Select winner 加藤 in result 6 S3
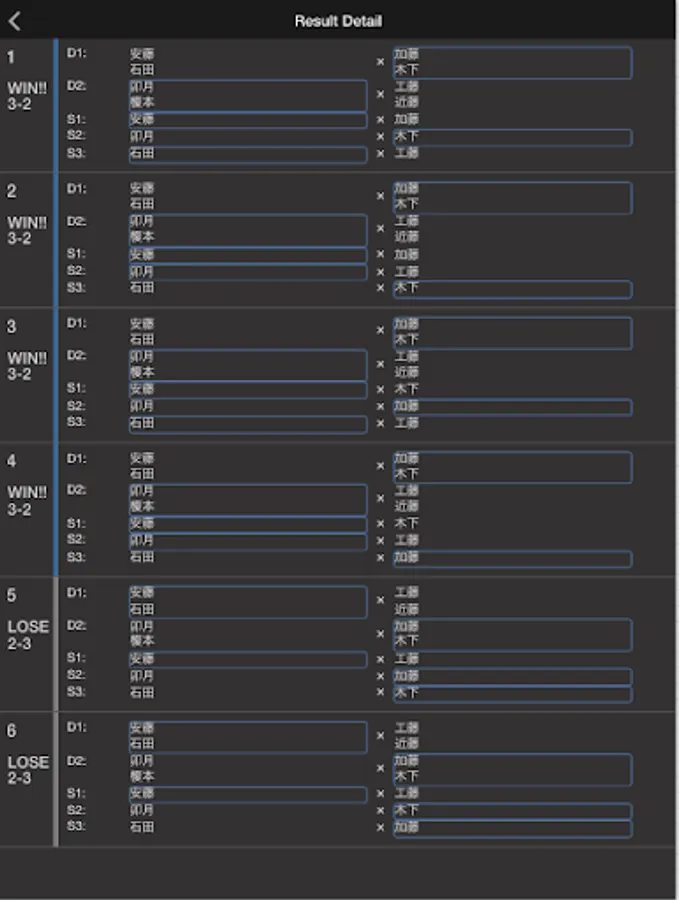Image resolution: width=679 pixels, height=900 pixels. tap(513, 828)
